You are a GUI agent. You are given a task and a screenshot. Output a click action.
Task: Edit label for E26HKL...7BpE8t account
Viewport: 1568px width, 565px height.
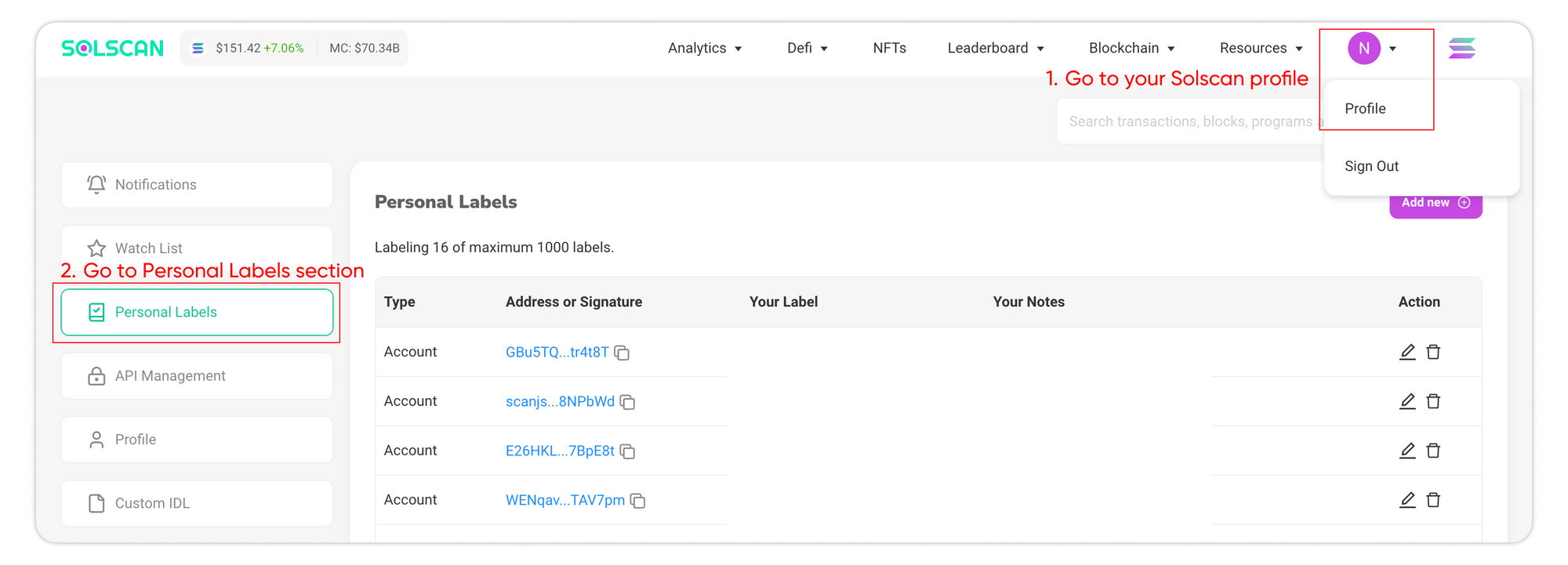tap(1407, 451)
